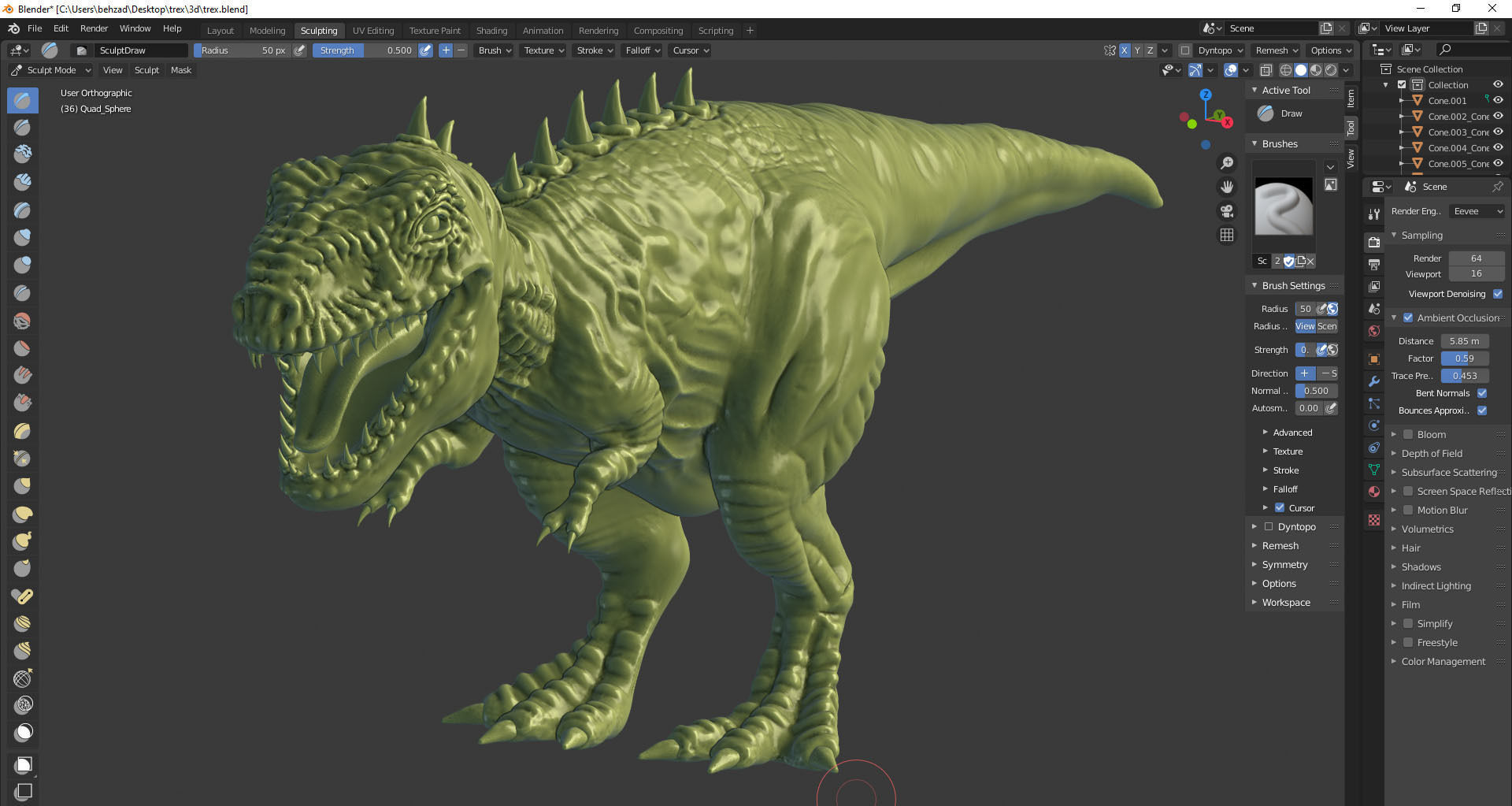Toggle X-ray display in viewport header
1512x806 pixels.
click(1266, 70)
